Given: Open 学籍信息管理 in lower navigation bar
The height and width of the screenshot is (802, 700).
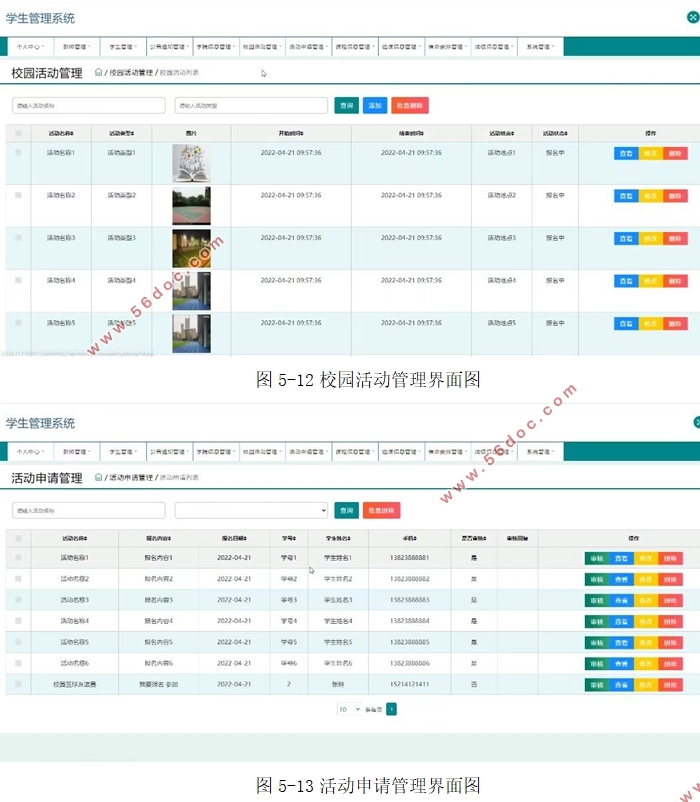Looking at the screenshot, I should 216,452.
